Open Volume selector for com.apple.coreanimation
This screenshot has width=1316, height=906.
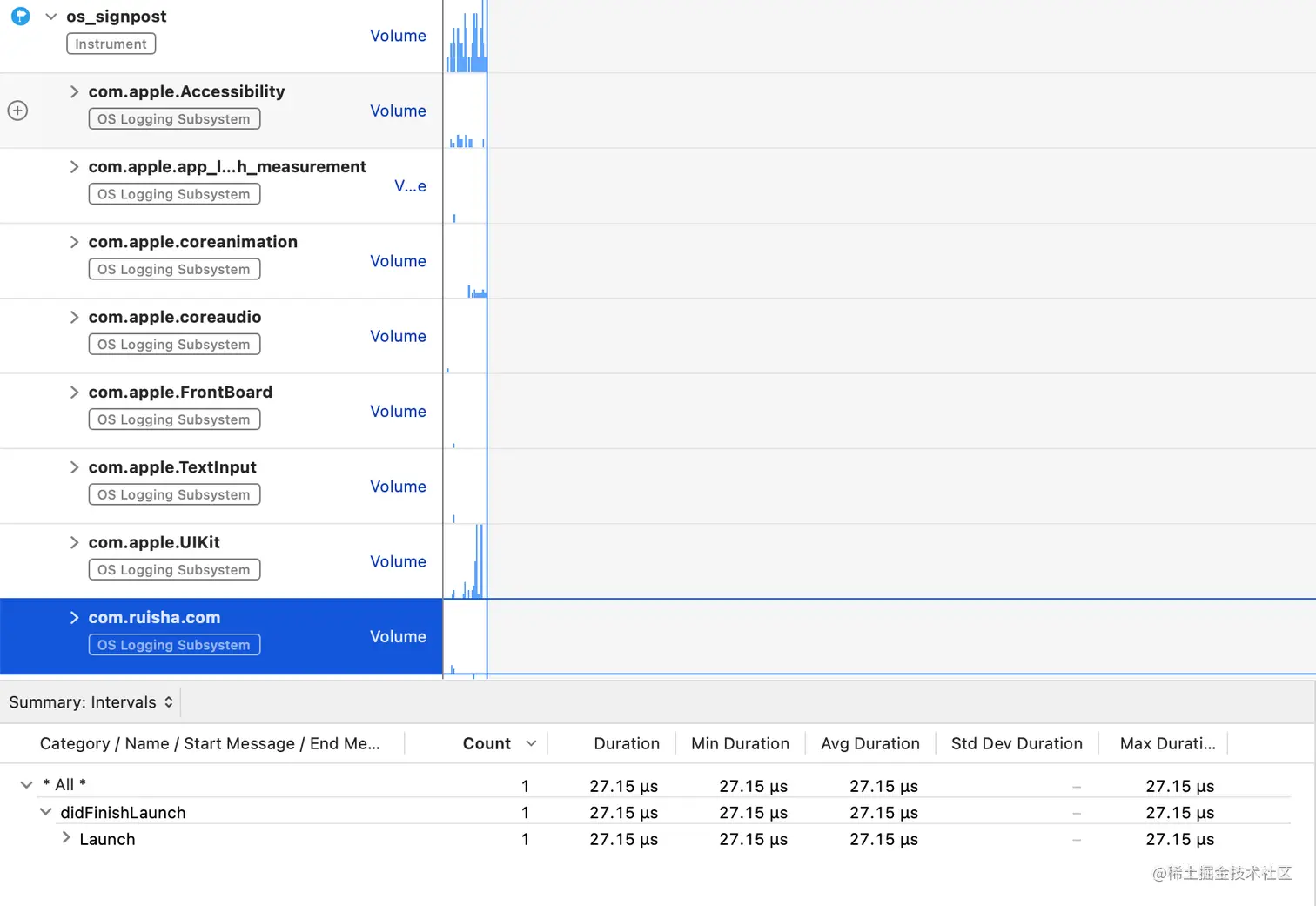point(398,261)
